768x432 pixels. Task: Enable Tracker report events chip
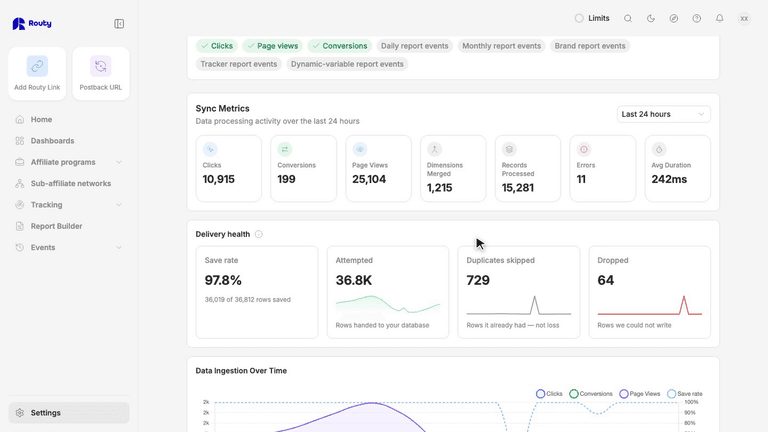[x=239, y=64]
